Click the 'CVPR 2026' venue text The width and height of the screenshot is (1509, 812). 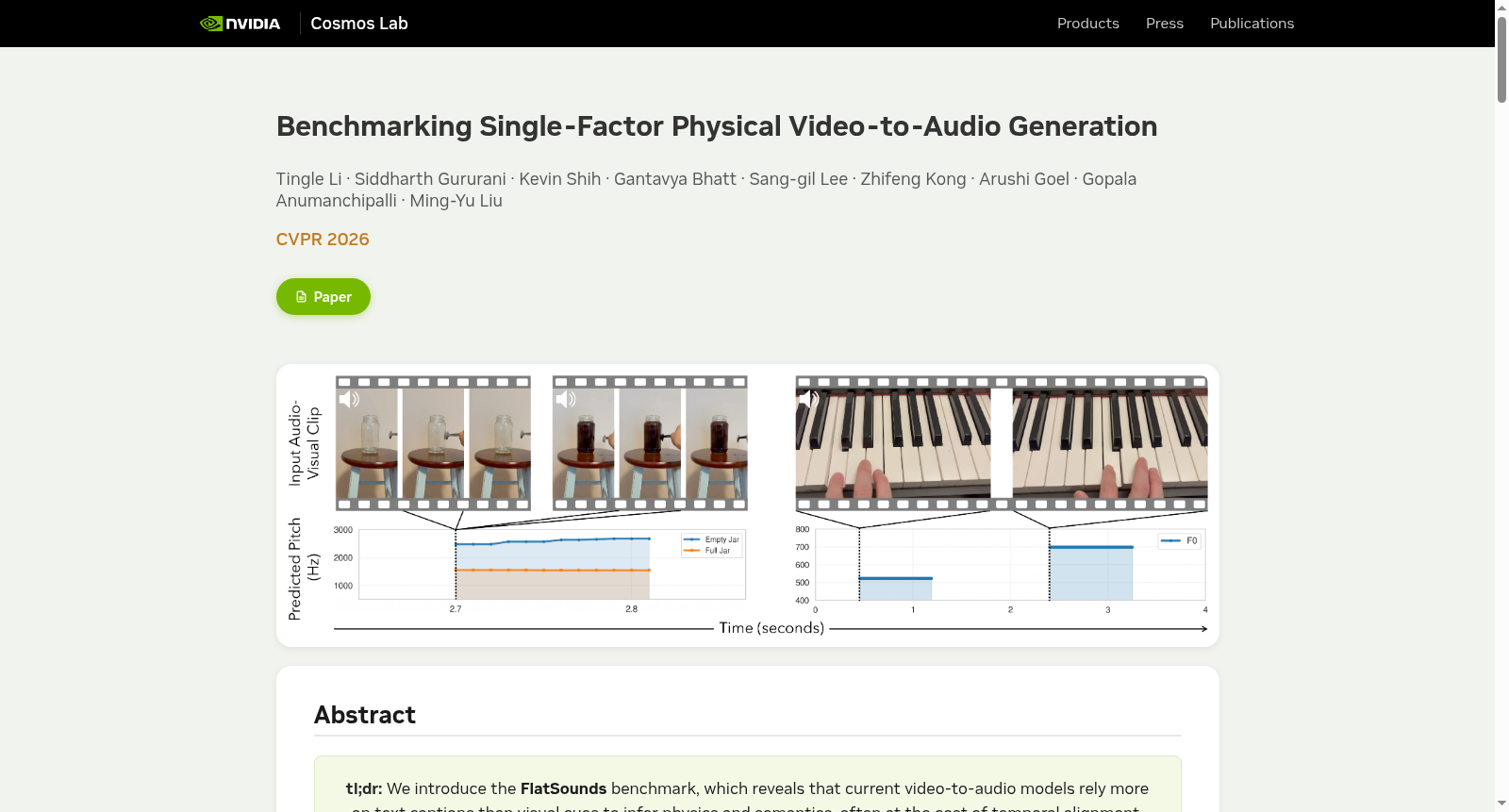[323, 240]
